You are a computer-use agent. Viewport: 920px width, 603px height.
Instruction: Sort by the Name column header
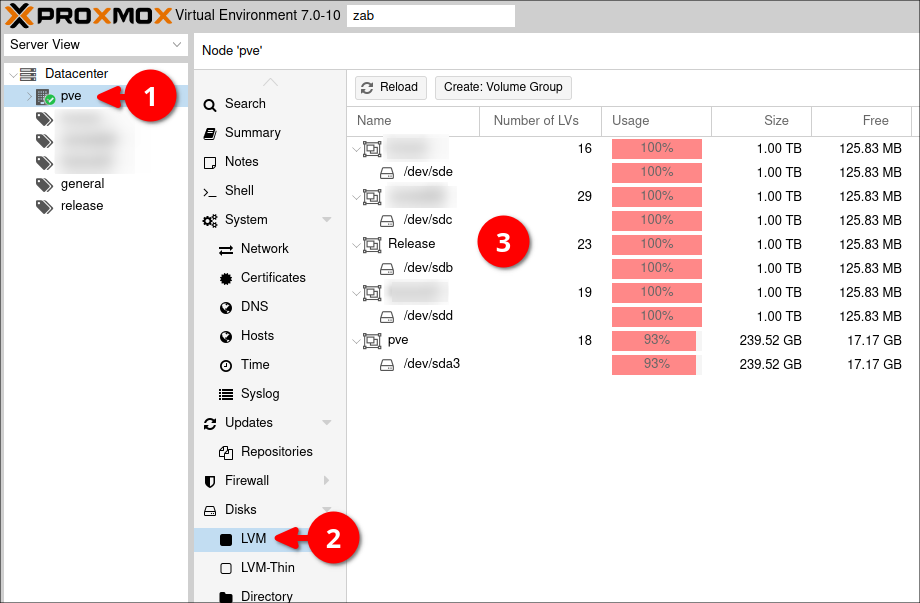click(413, 121)
